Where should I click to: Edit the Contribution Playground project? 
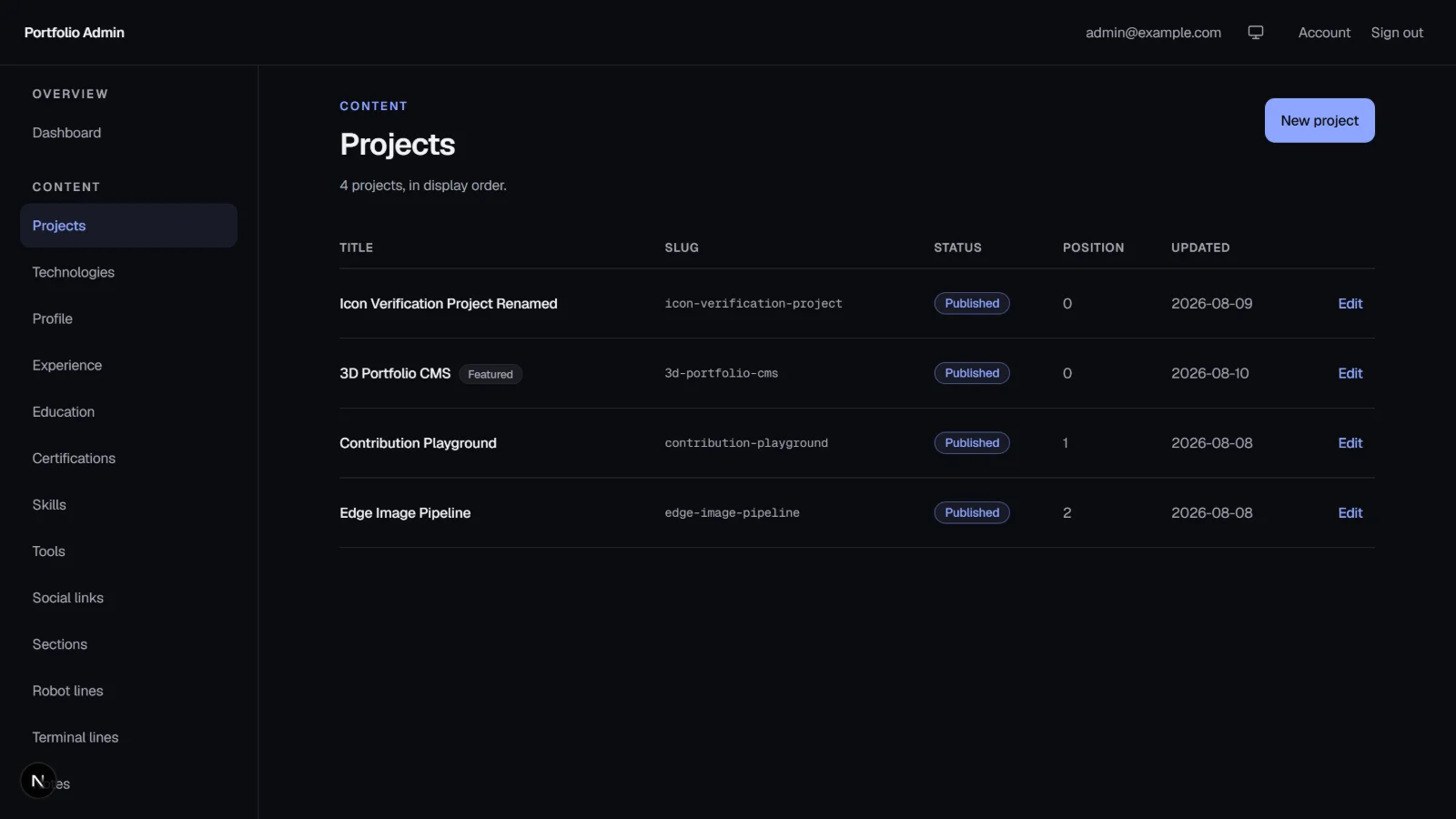[x=1350, y=443]
